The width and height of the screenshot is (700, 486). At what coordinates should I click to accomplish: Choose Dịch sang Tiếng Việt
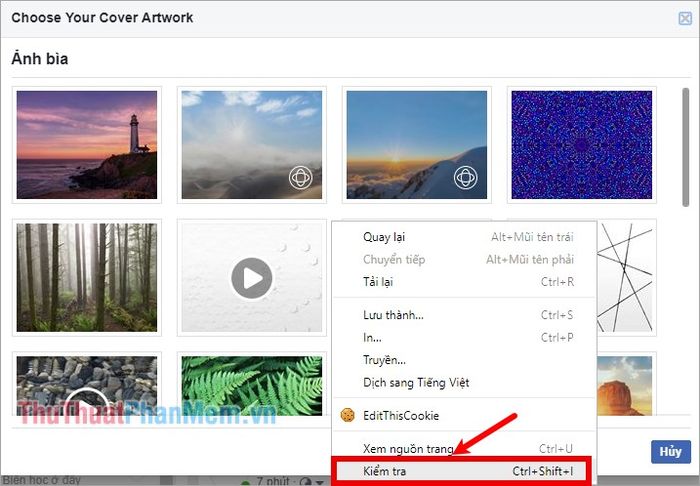coord(464,382)
